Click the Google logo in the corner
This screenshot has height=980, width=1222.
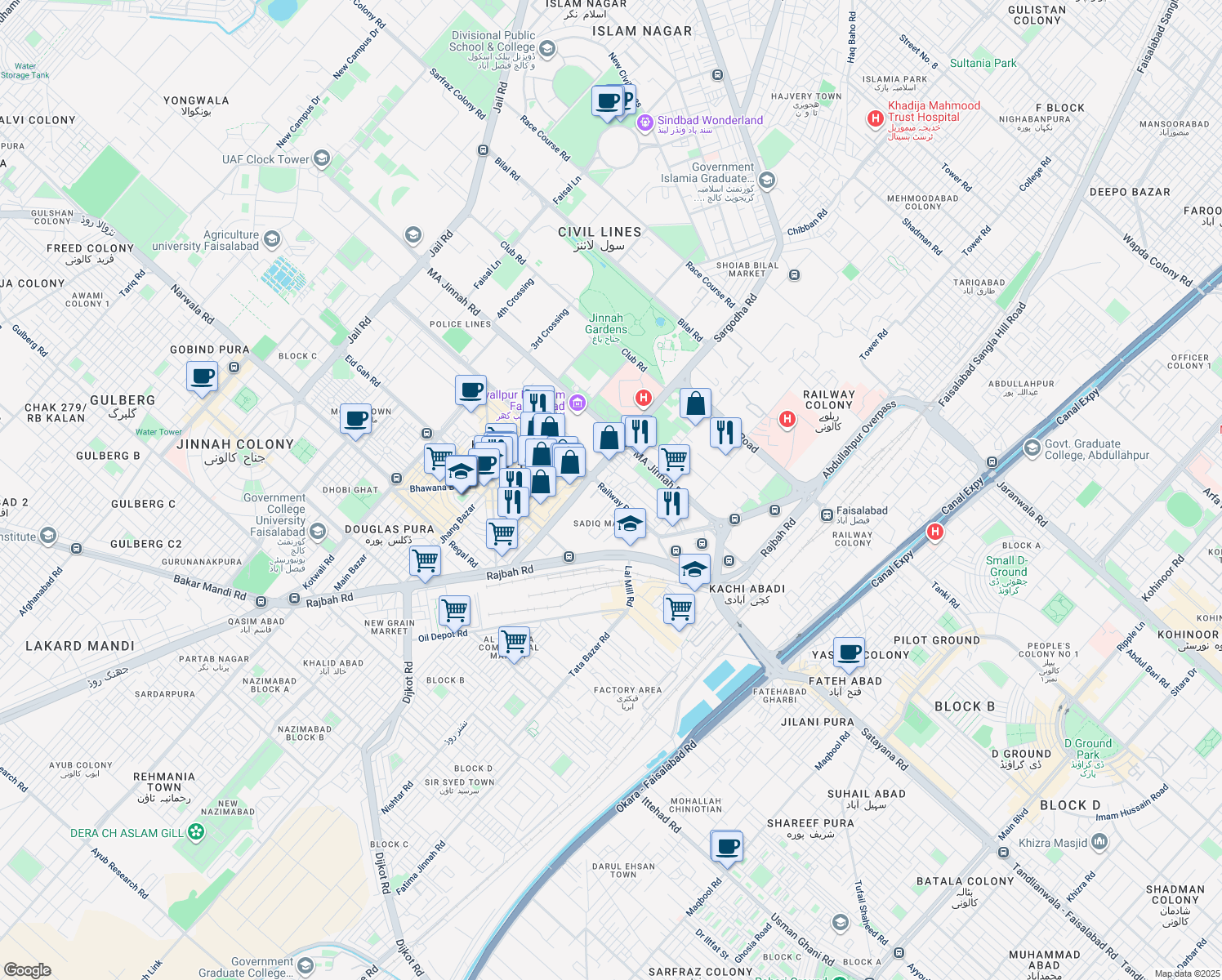28,969
